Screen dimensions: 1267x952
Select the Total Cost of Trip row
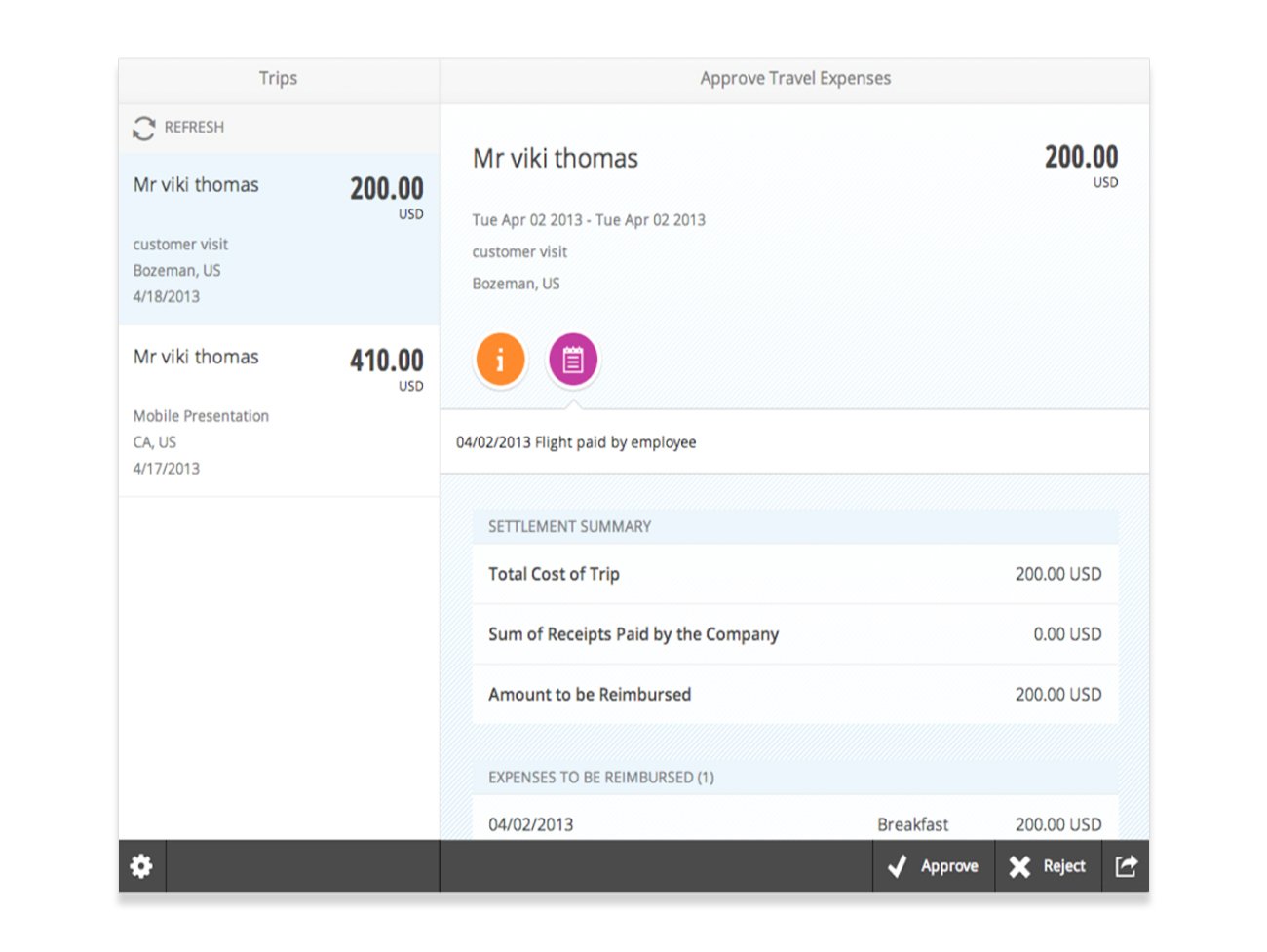[x=794, y=574]
